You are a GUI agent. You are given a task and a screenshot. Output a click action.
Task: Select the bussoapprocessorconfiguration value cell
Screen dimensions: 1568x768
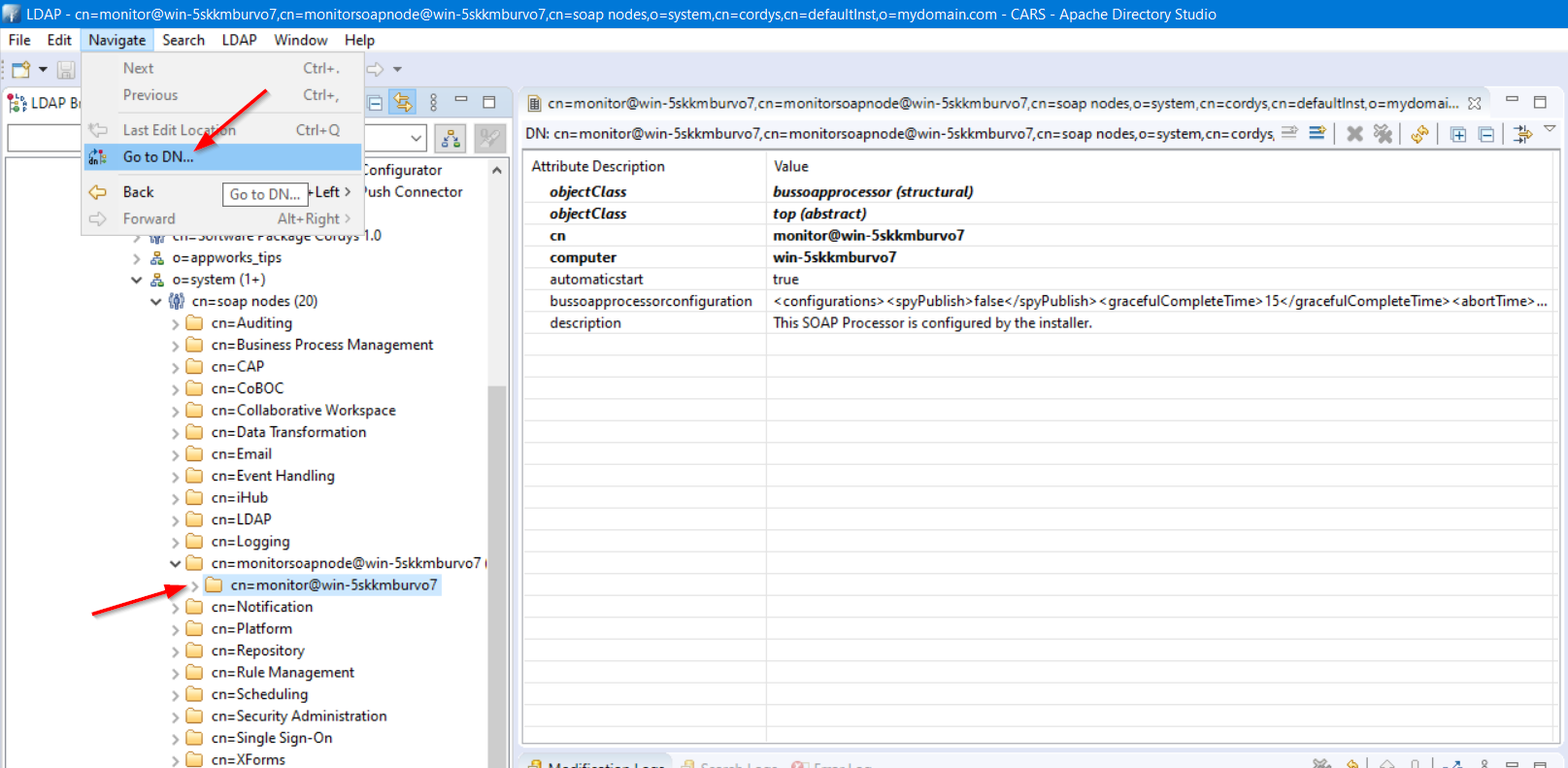[x=1161, y=301]
